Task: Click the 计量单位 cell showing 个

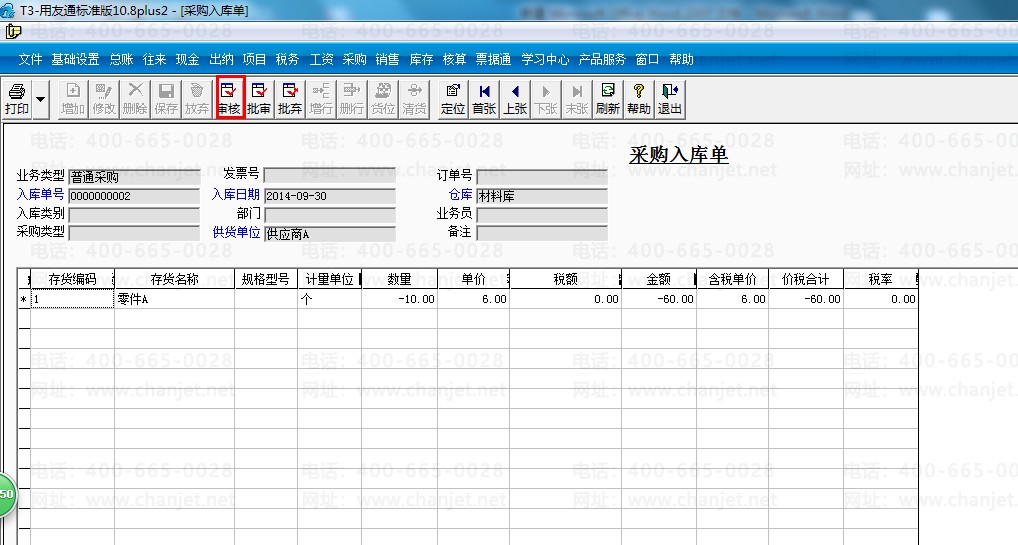Action: coord(330,299)
